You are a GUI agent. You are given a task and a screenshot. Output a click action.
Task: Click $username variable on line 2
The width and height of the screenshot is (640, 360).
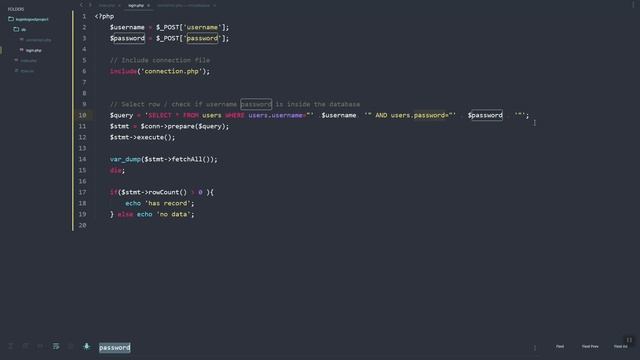click(x=127, y=27)
